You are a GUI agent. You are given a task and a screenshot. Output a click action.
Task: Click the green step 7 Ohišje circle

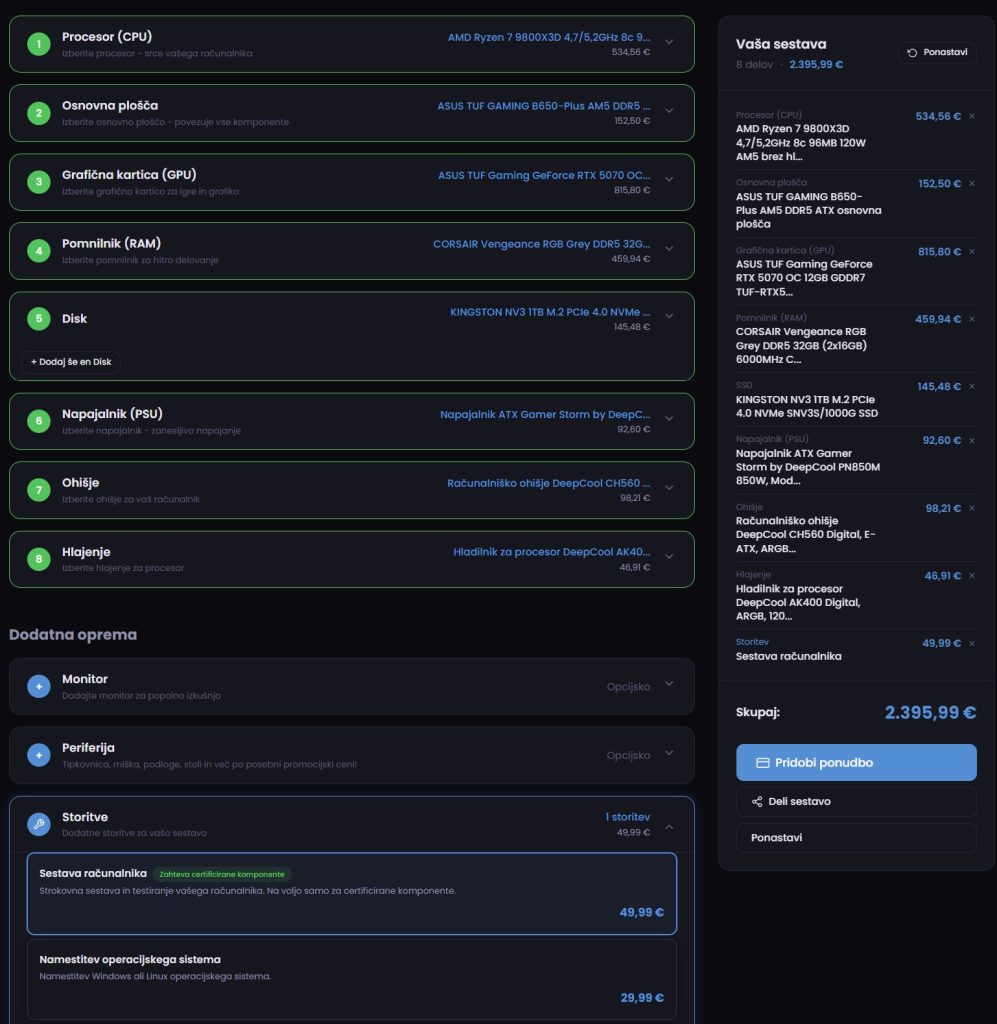click(x=39, y=490)
